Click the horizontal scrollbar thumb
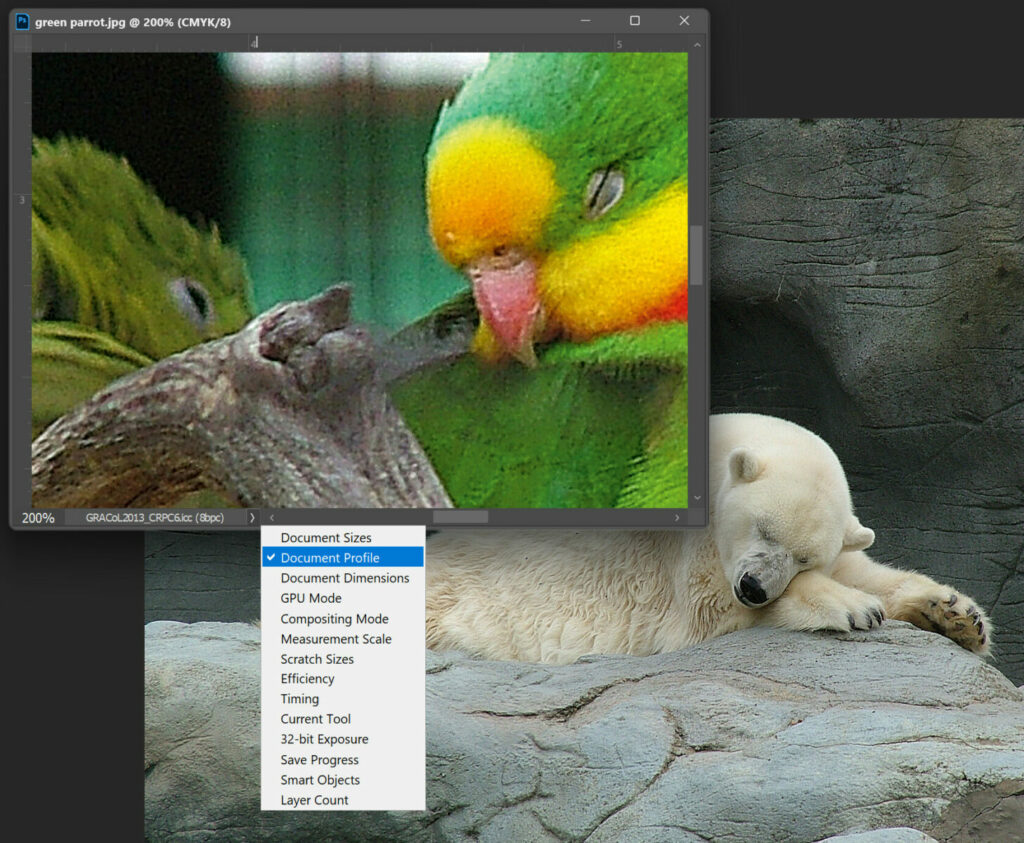 [460, 518]
